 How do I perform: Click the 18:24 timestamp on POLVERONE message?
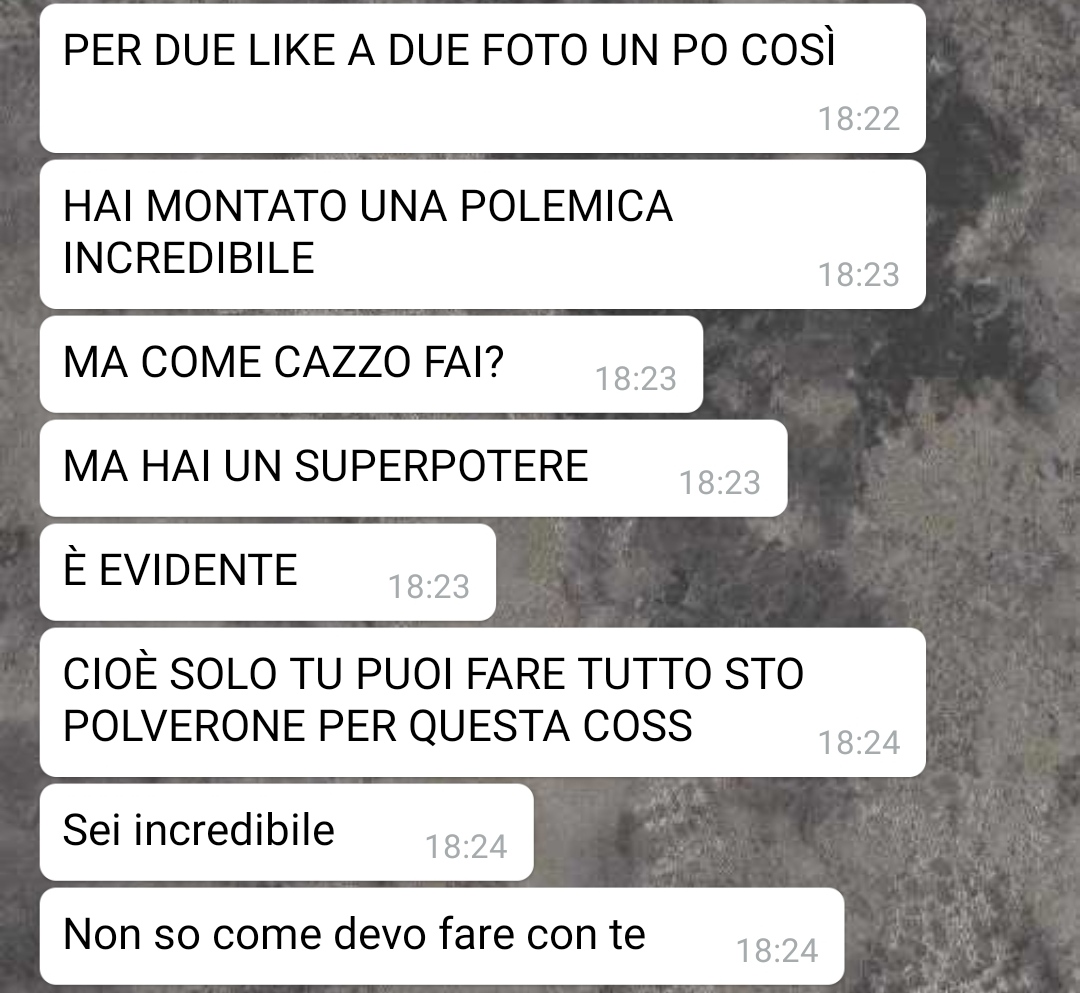click(859, 743)
